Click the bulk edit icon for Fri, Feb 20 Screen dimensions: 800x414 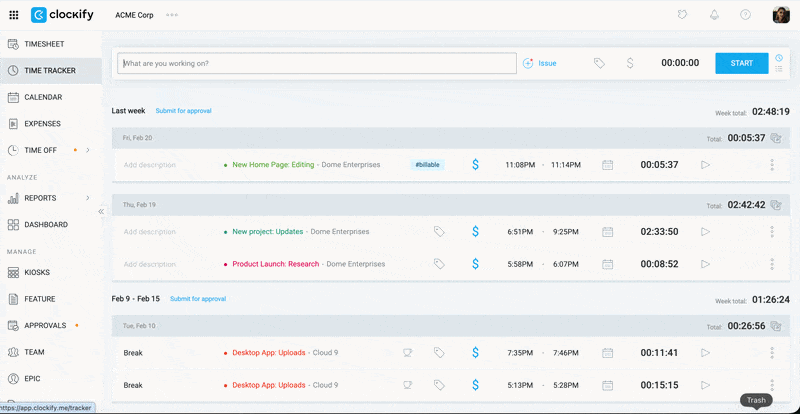pos(776,138)
